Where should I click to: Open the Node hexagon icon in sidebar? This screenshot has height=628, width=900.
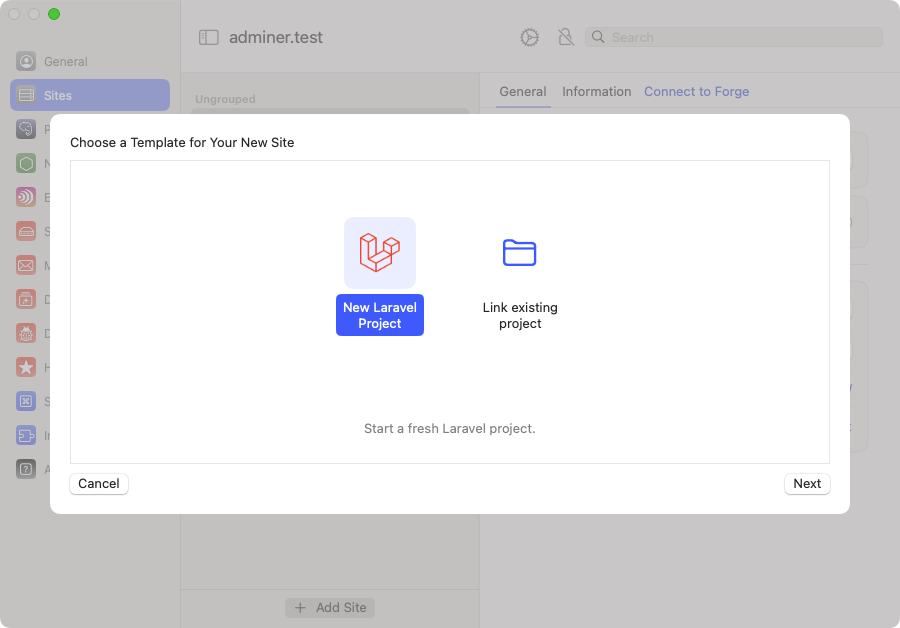click(x=26, y=163)
